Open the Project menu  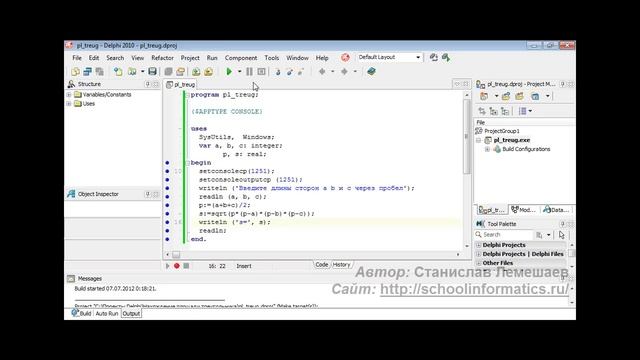tap(190, 58)
